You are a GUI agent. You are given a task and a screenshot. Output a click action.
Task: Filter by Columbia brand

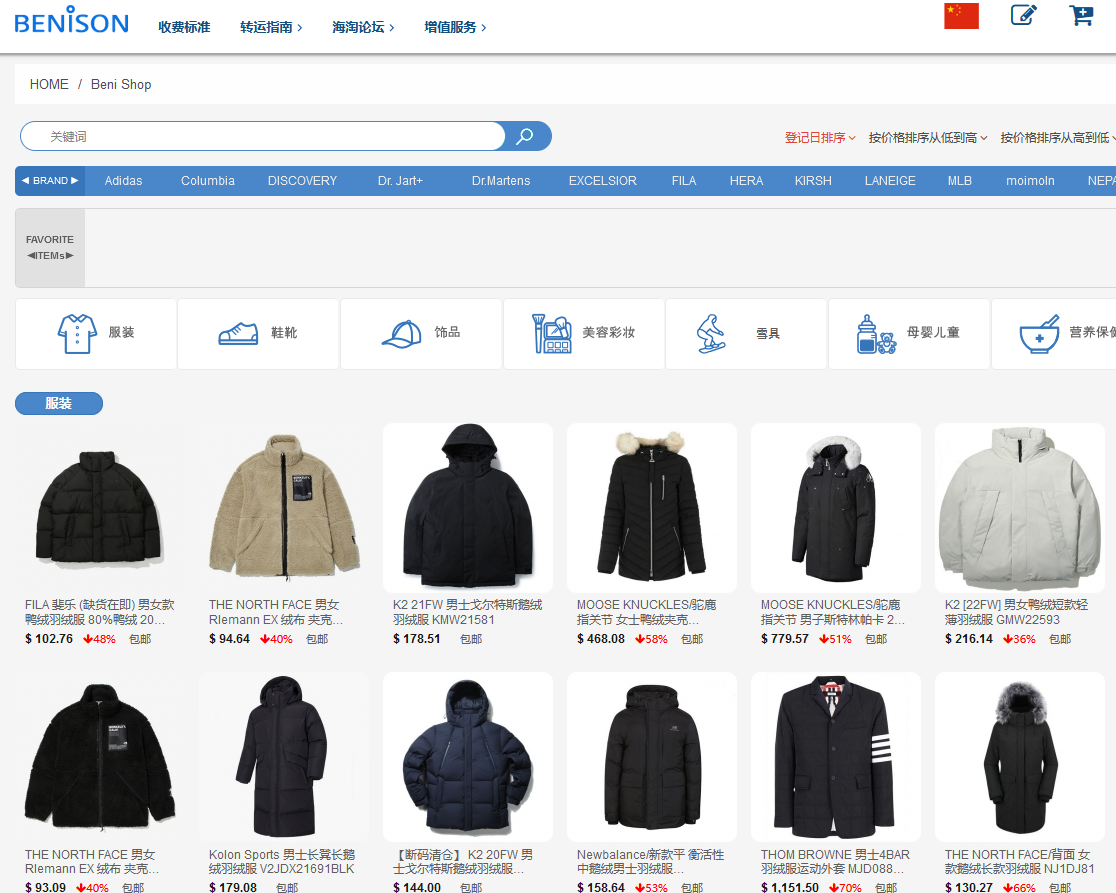[208, 181]
